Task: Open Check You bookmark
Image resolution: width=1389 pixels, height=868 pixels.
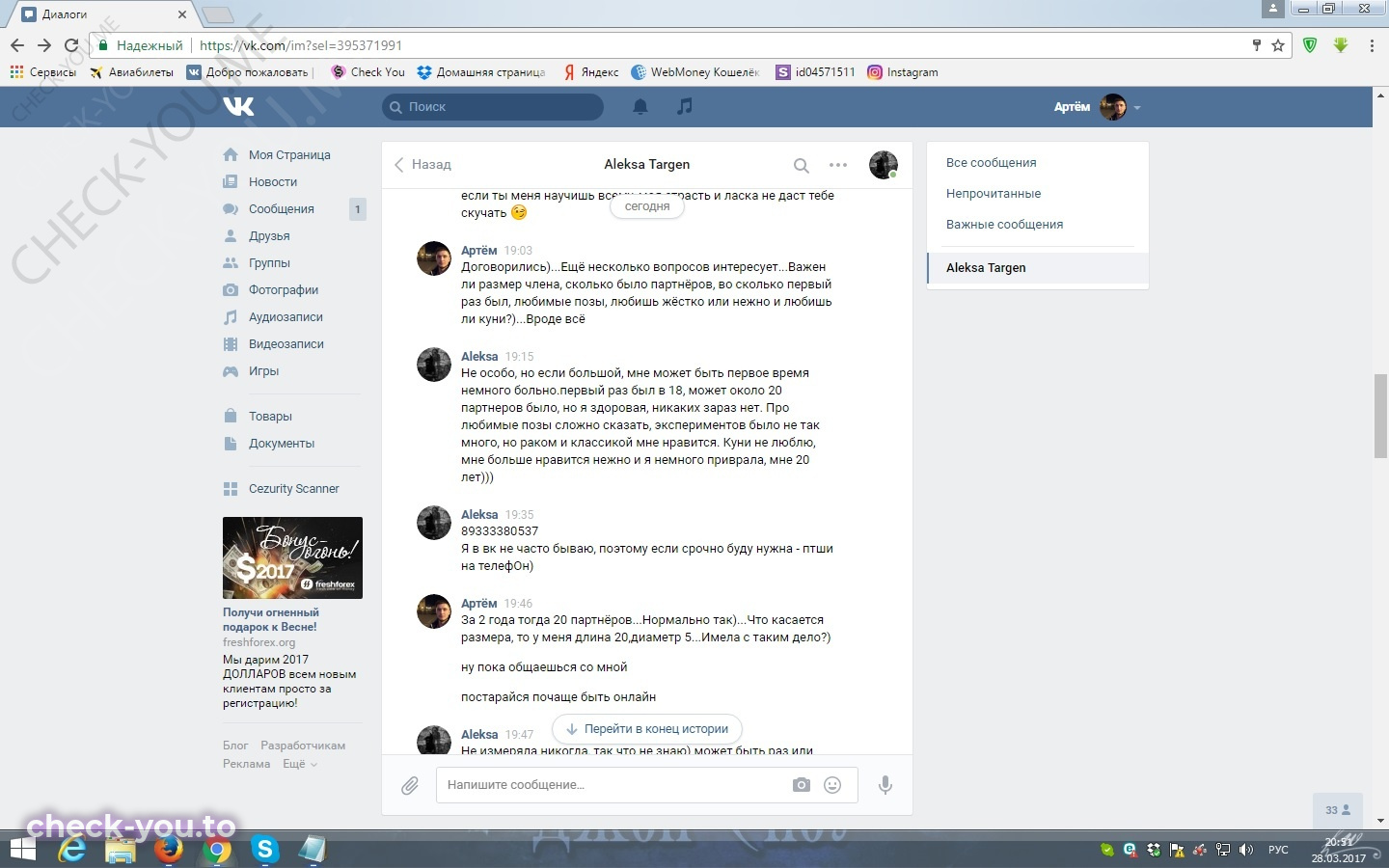Action: pos(368,72)
